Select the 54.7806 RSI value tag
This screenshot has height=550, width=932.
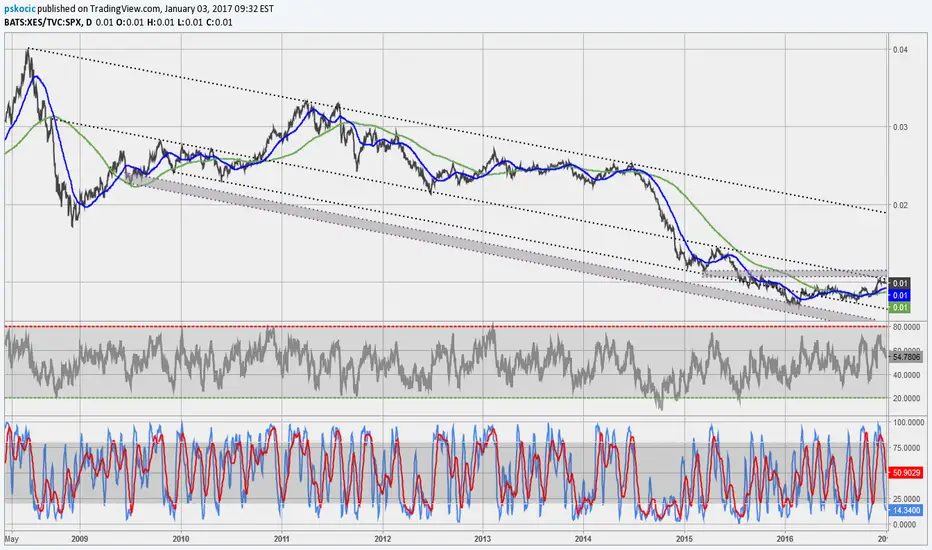tap(906, 357)
